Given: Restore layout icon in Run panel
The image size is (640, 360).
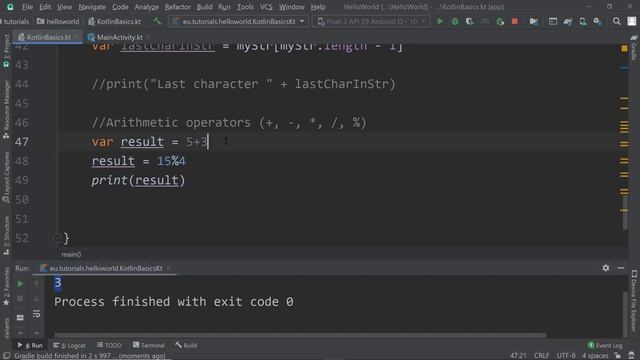Looking at the screenshot, I should 20,317.
